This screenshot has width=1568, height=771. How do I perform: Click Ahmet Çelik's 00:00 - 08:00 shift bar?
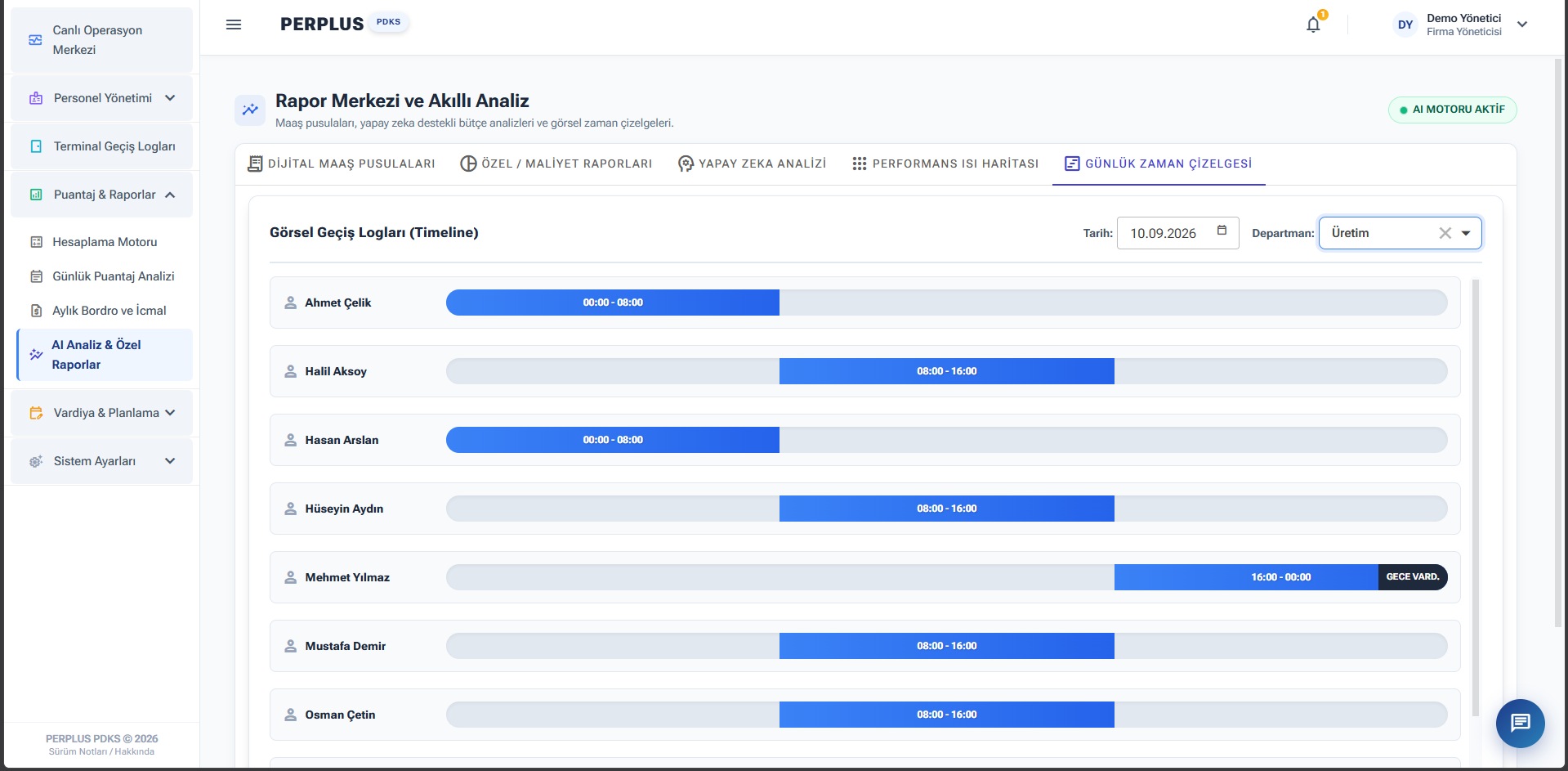point(613,303)
